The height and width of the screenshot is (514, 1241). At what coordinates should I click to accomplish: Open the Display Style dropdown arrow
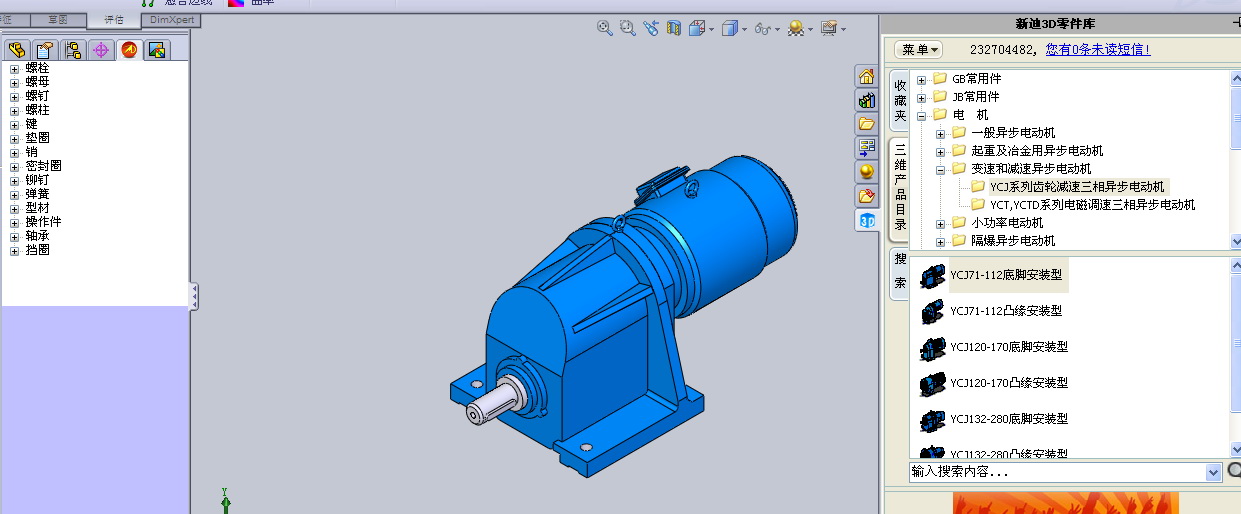point(744,30)
